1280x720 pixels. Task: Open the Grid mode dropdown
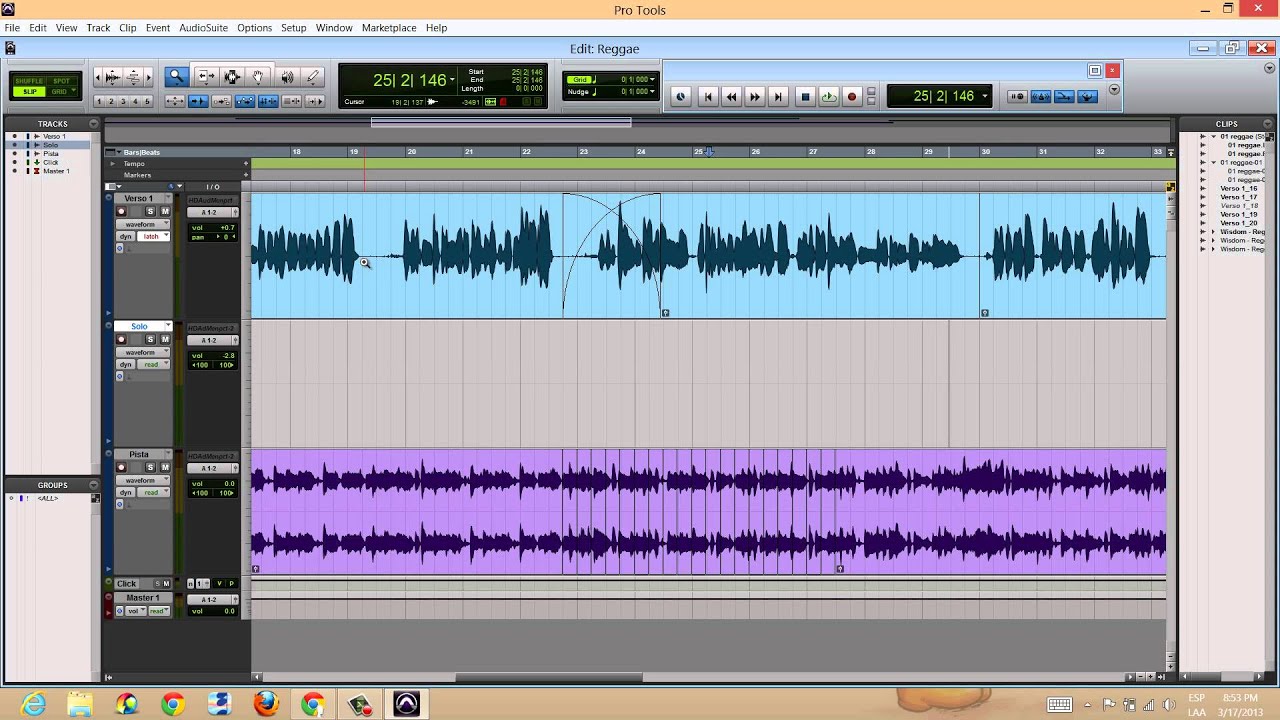(73, 90)
